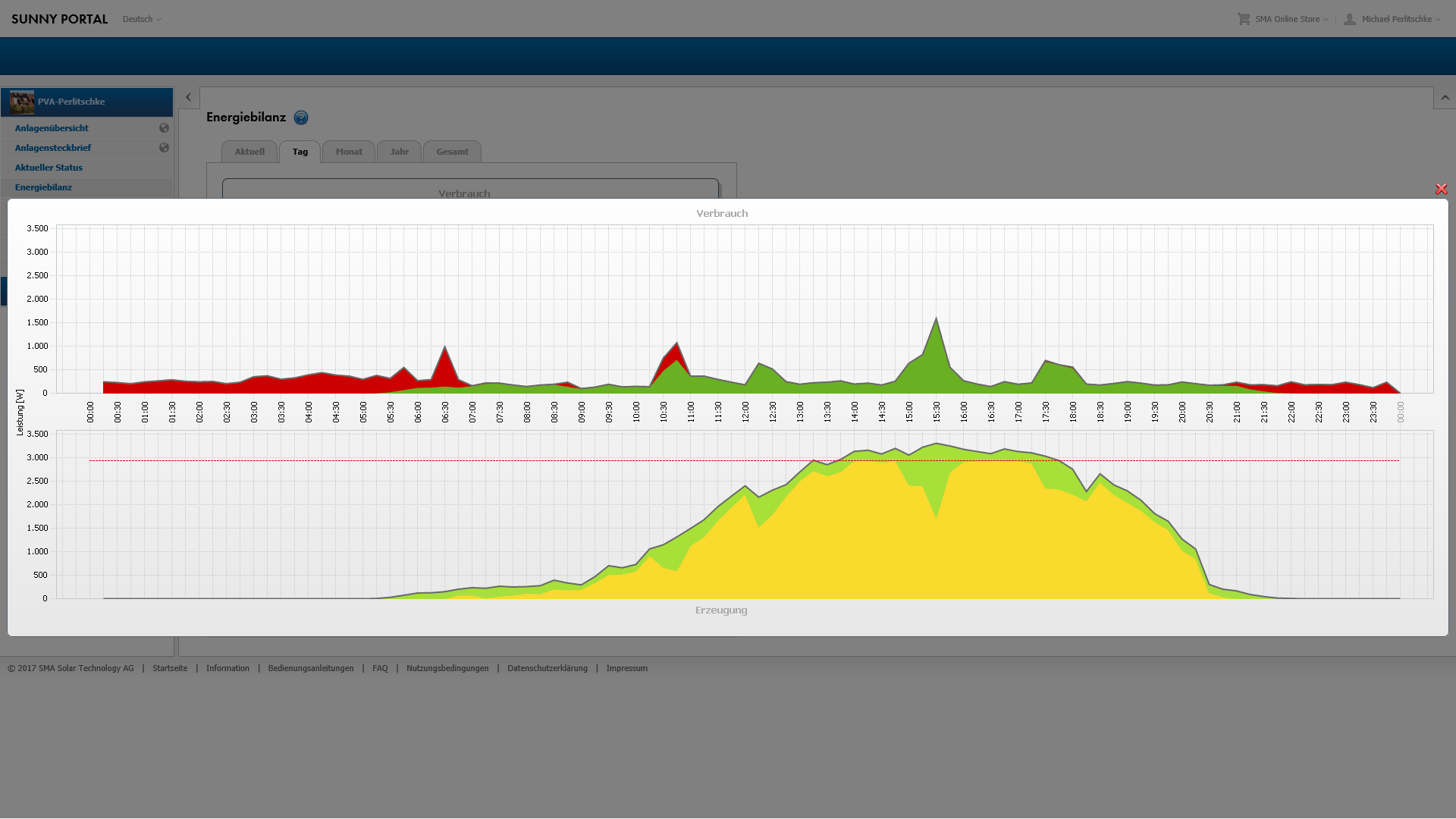Open the Impressum footer link
The image size is (1456, 819).
(x=626, y=668)
